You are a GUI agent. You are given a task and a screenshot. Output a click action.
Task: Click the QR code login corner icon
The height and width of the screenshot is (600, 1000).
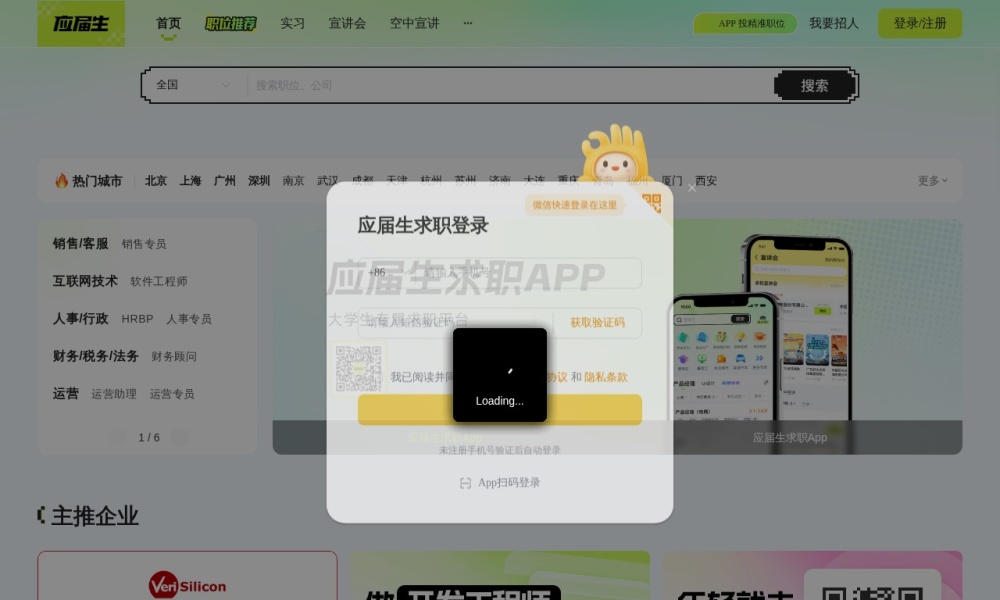point(652,203)
